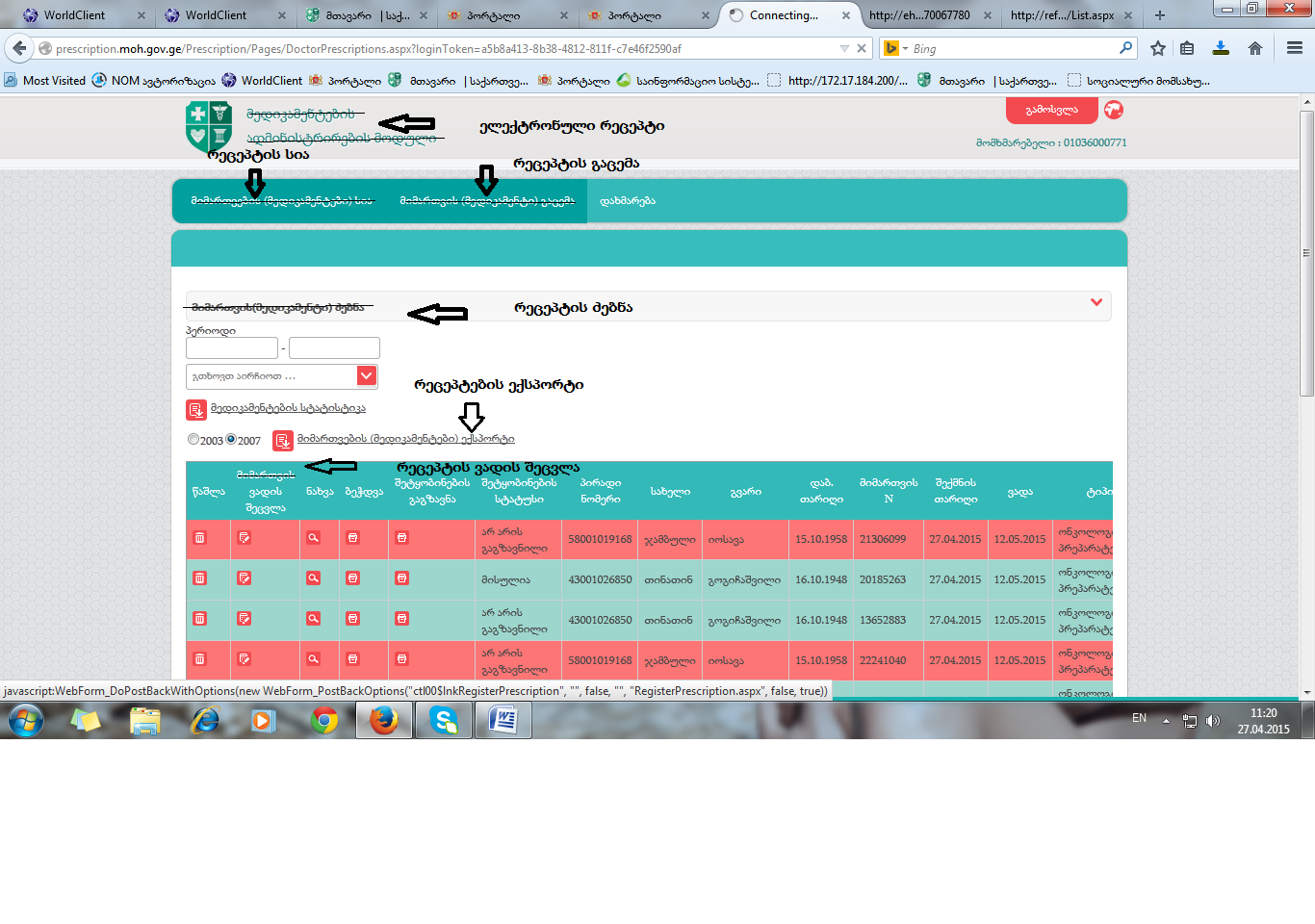Select the 2007 radio button
Viewport: 1315px width, 924px height.
tap(231, 440)
